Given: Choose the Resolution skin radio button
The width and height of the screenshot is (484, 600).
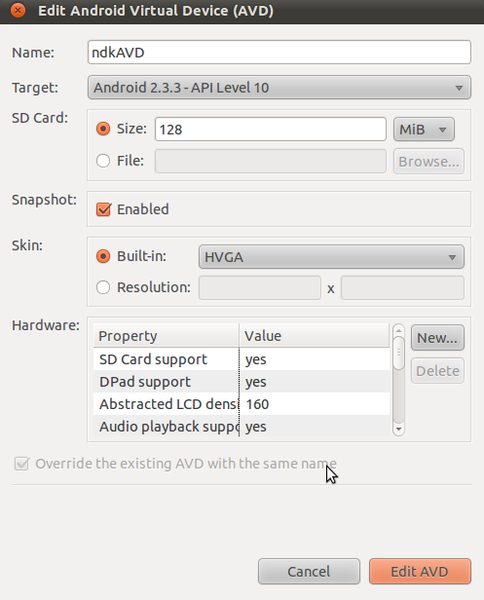Looking at the screenshot, I should [x=103, y=287].
